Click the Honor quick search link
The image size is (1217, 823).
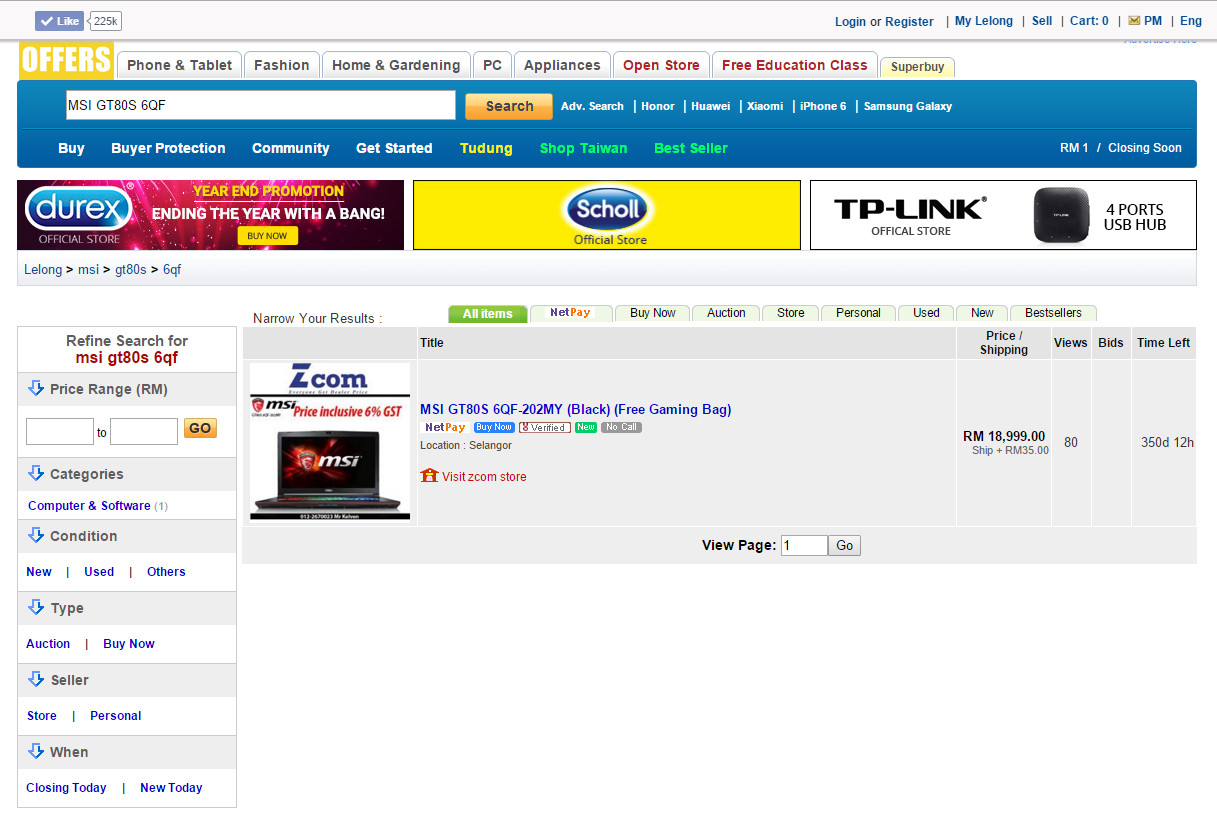658,106
